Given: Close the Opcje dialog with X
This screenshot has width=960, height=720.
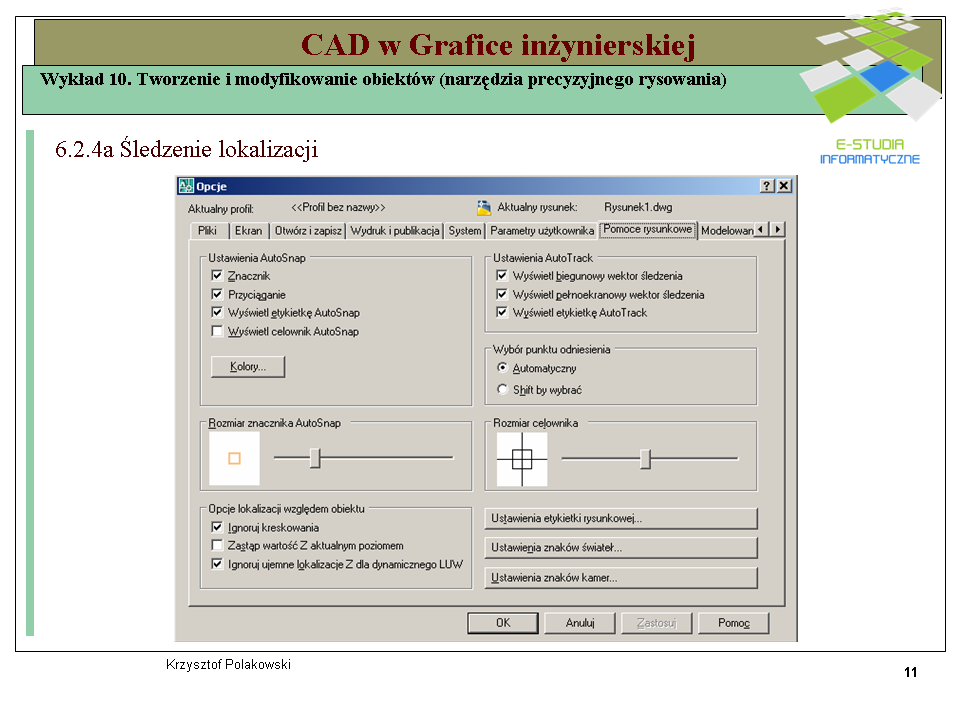Looking at the screenshot, I should [x=784, y=186].
